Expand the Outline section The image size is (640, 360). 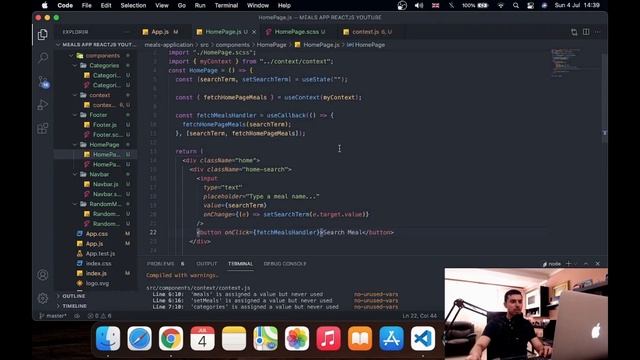point(73,296)
